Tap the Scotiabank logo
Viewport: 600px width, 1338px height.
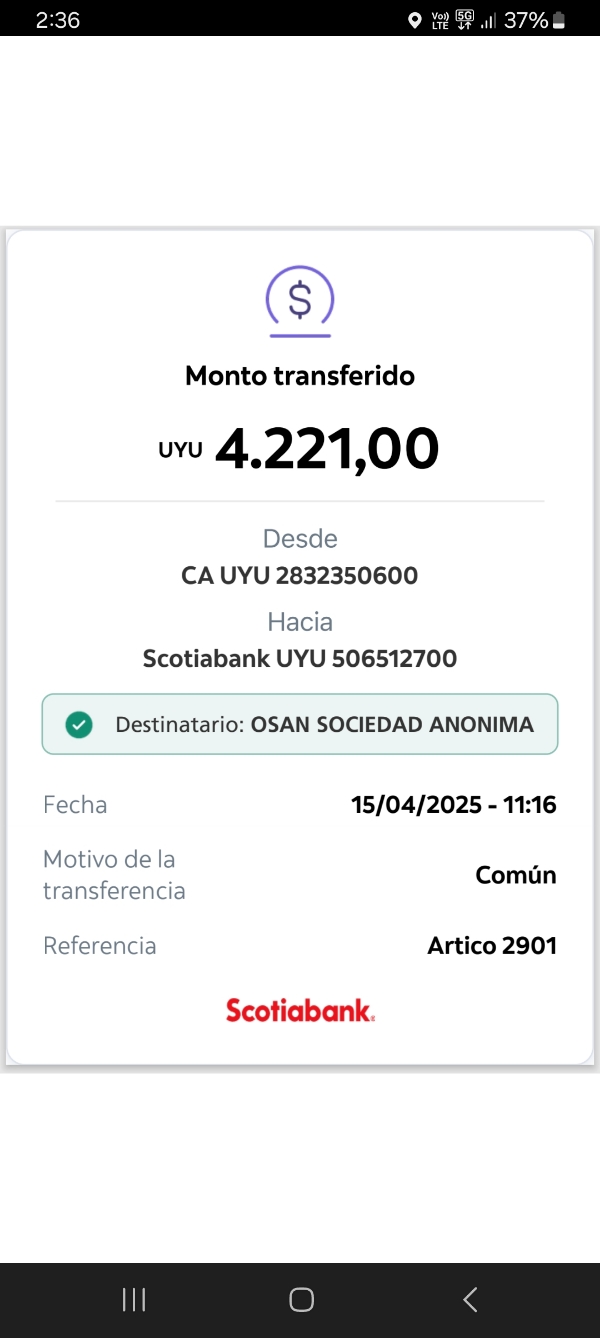[x=300, y=1010]
